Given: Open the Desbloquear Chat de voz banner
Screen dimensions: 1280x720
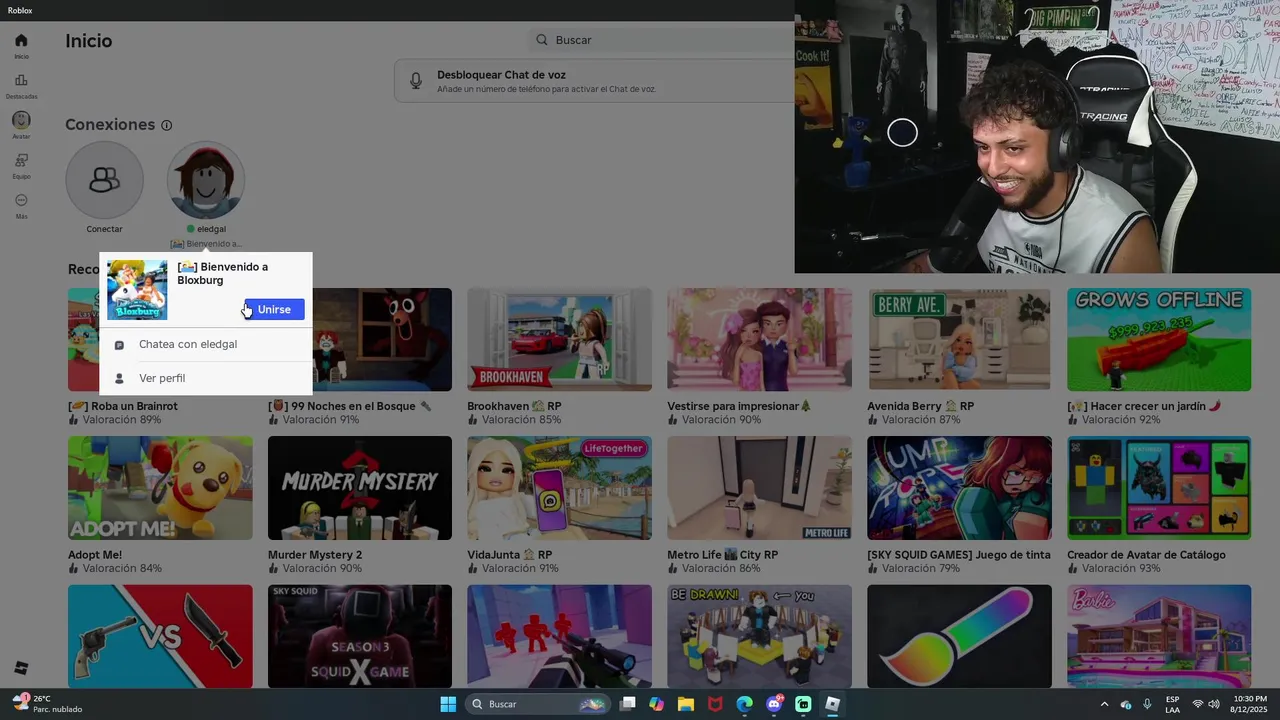Looking at the screenshot, I should (x=594, y=81).
